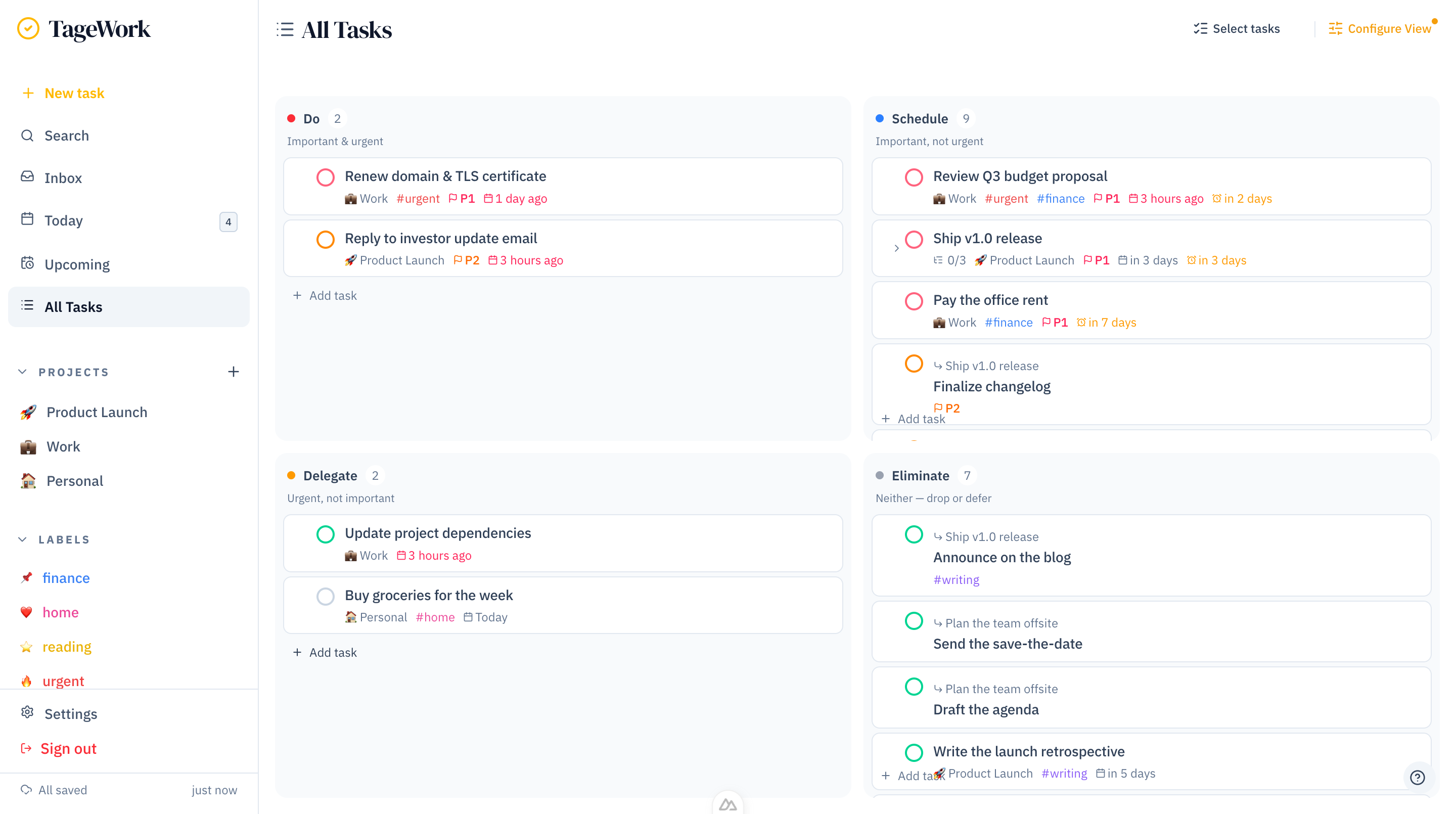Click the heart icon next to home label
Screen dimensions: 1456x814
pyautogui.click(x=27, y=612)
